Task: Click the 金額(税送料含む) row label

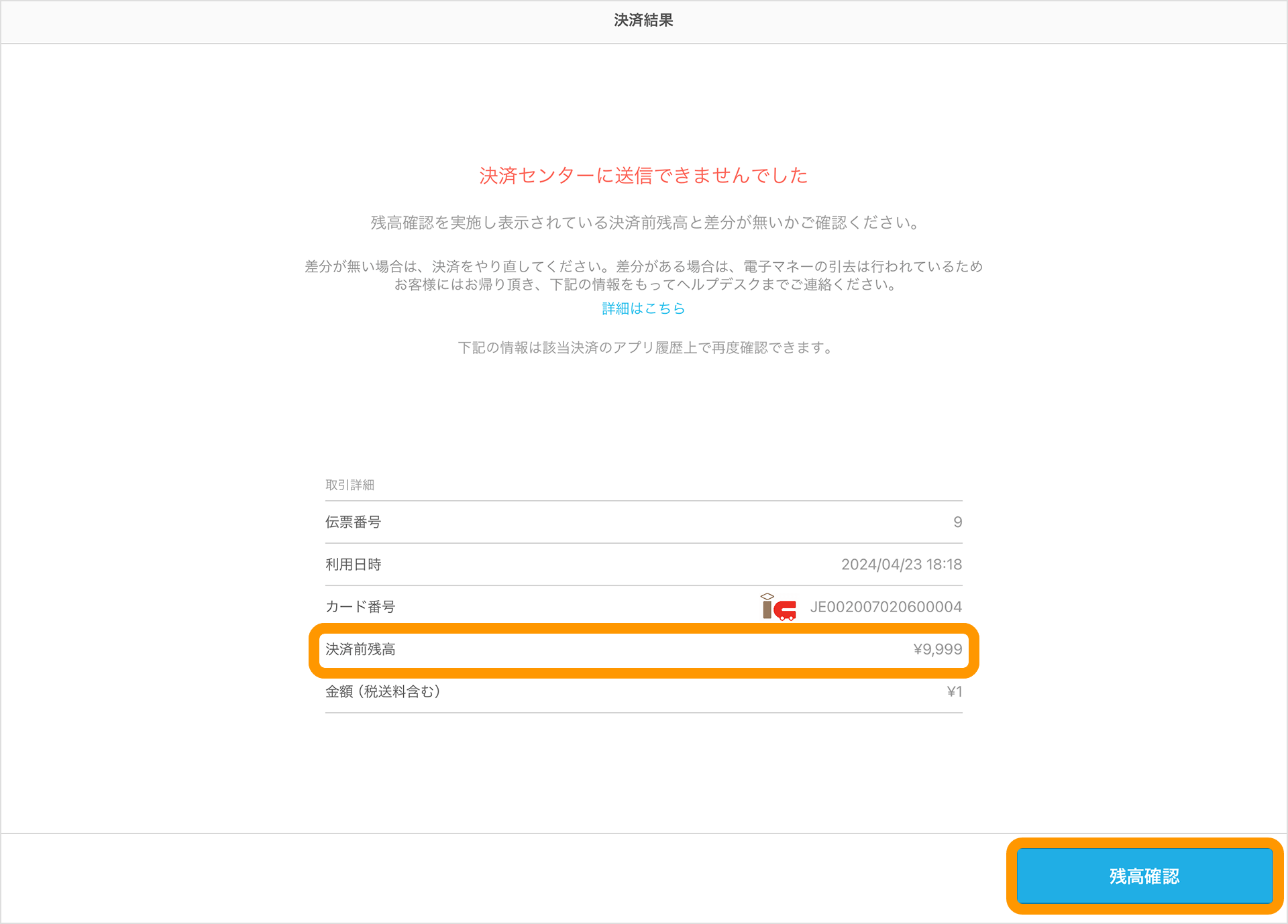Action: point(383,691)
